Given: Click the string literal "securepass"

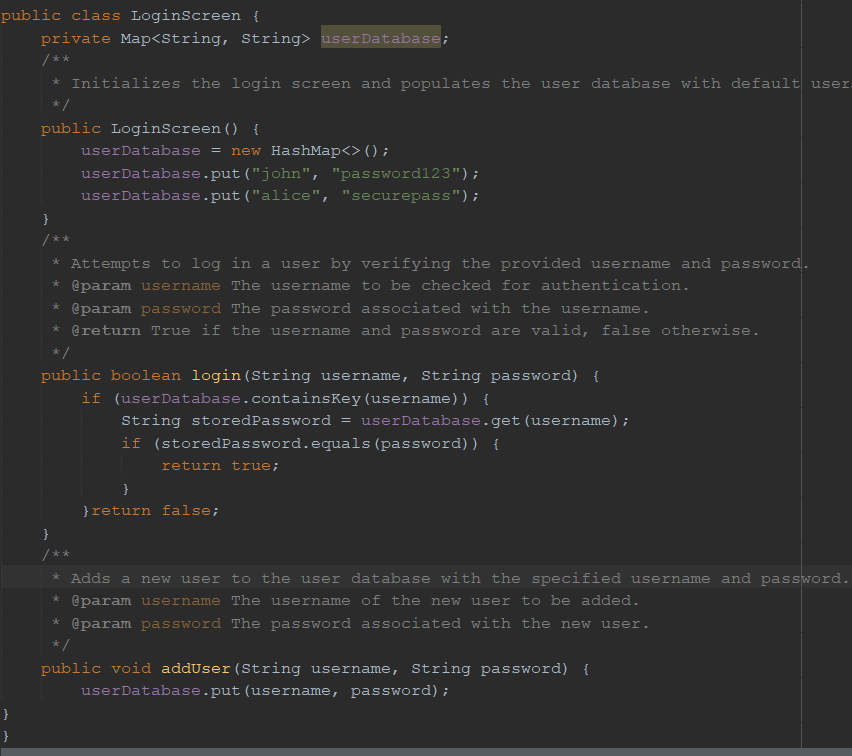Looking at the screenshot, I should pyautogui.click(x=398, y=195).
